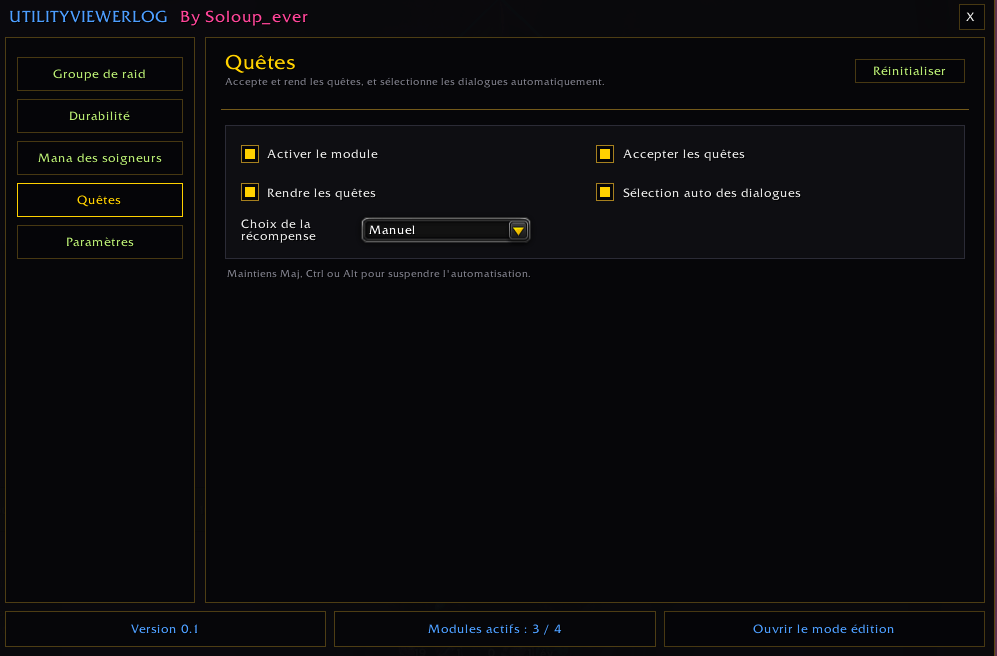
Task: Click the By Soloup_ever author text
Action: pos(244,17)
